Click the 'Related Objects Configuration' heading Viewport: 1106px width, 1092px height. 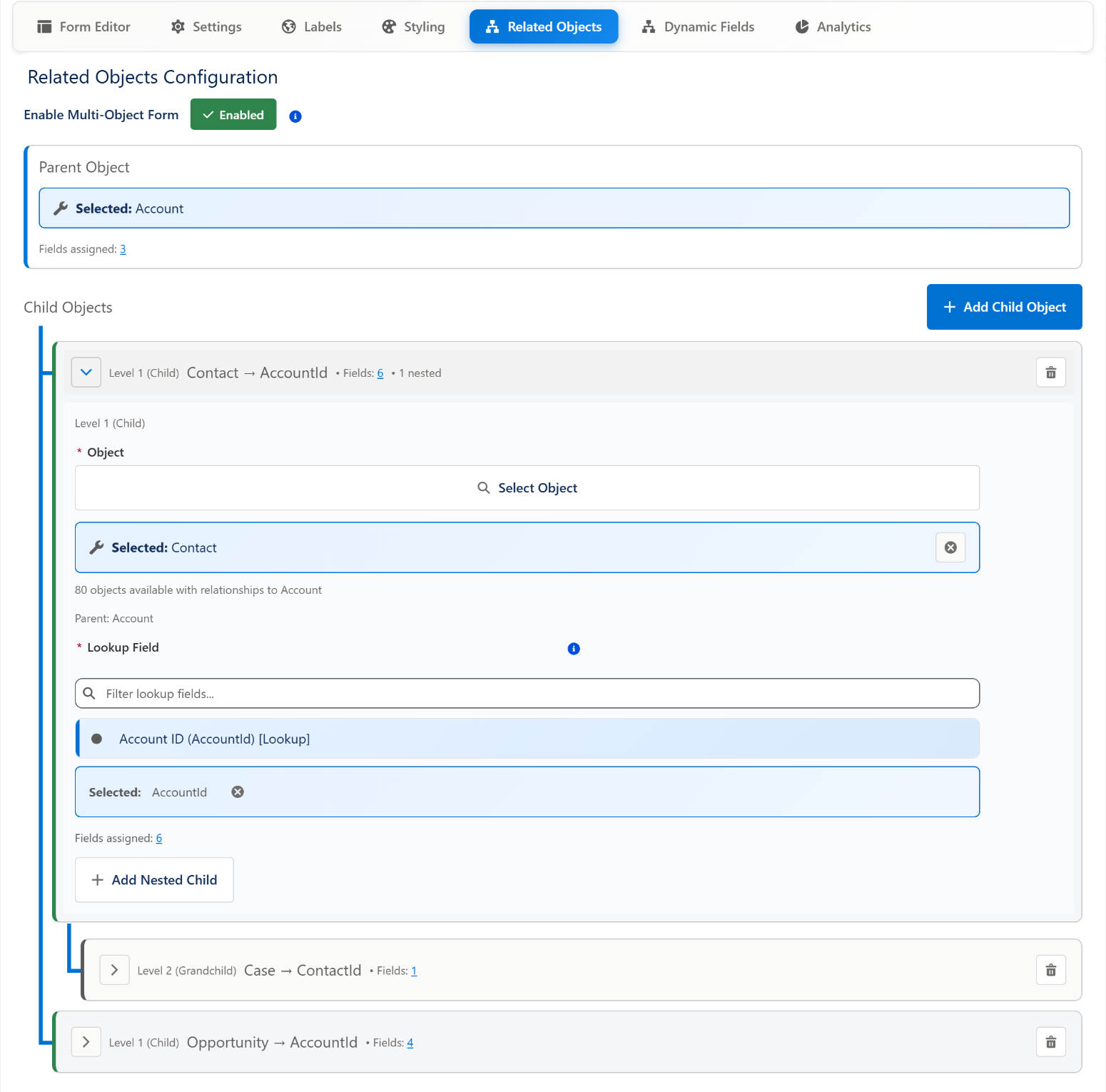[153, 77]
